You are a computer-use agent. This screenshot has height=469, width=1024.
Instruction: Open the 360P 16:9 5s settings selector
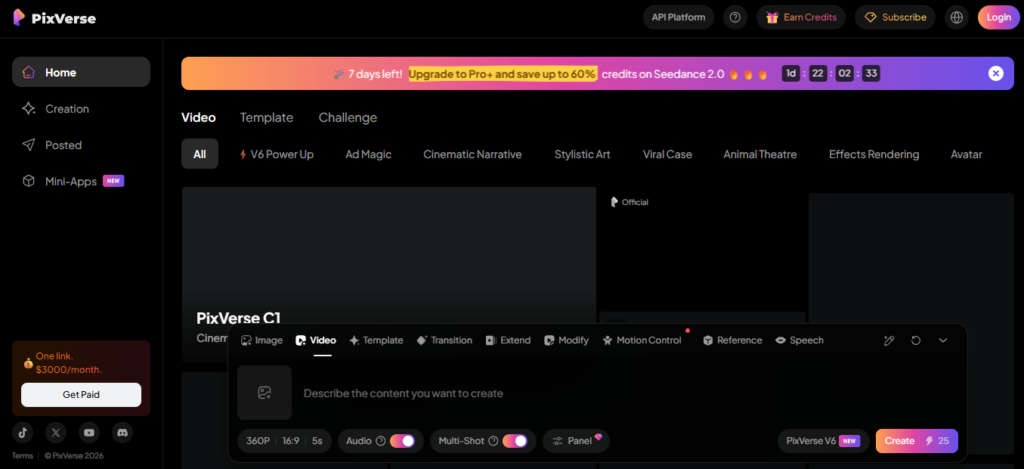(x=284, y=441)
